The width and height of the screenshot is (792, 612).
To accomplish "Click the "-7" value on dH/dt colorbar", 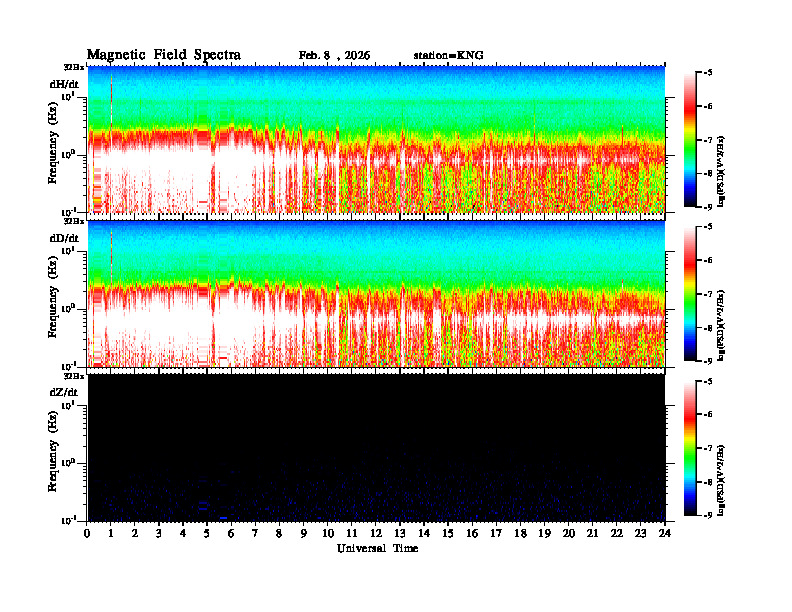I will click(x=708, y=140).
